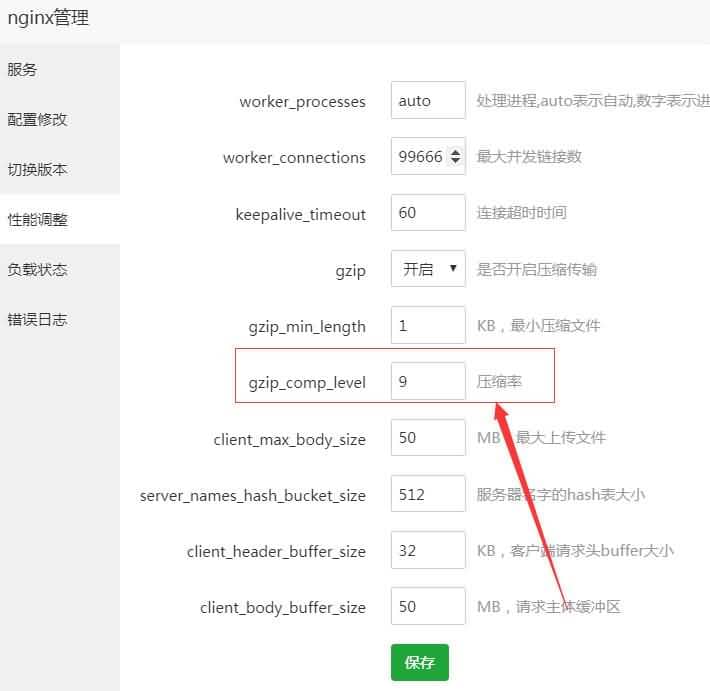
Task: Click the 请求主体缓冲区 description
Action: [x=568, y=606]
